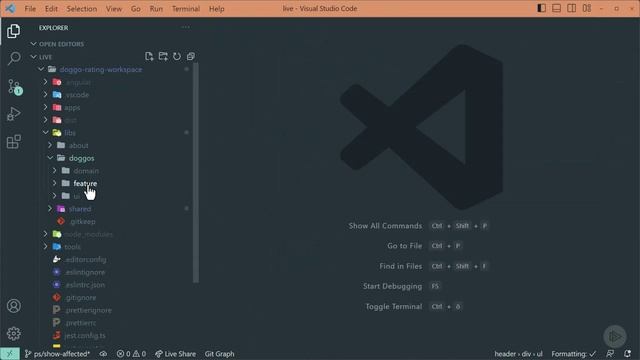Open the Explorer view in activity bar
640x360 pixels.
(x=13, y=31)
